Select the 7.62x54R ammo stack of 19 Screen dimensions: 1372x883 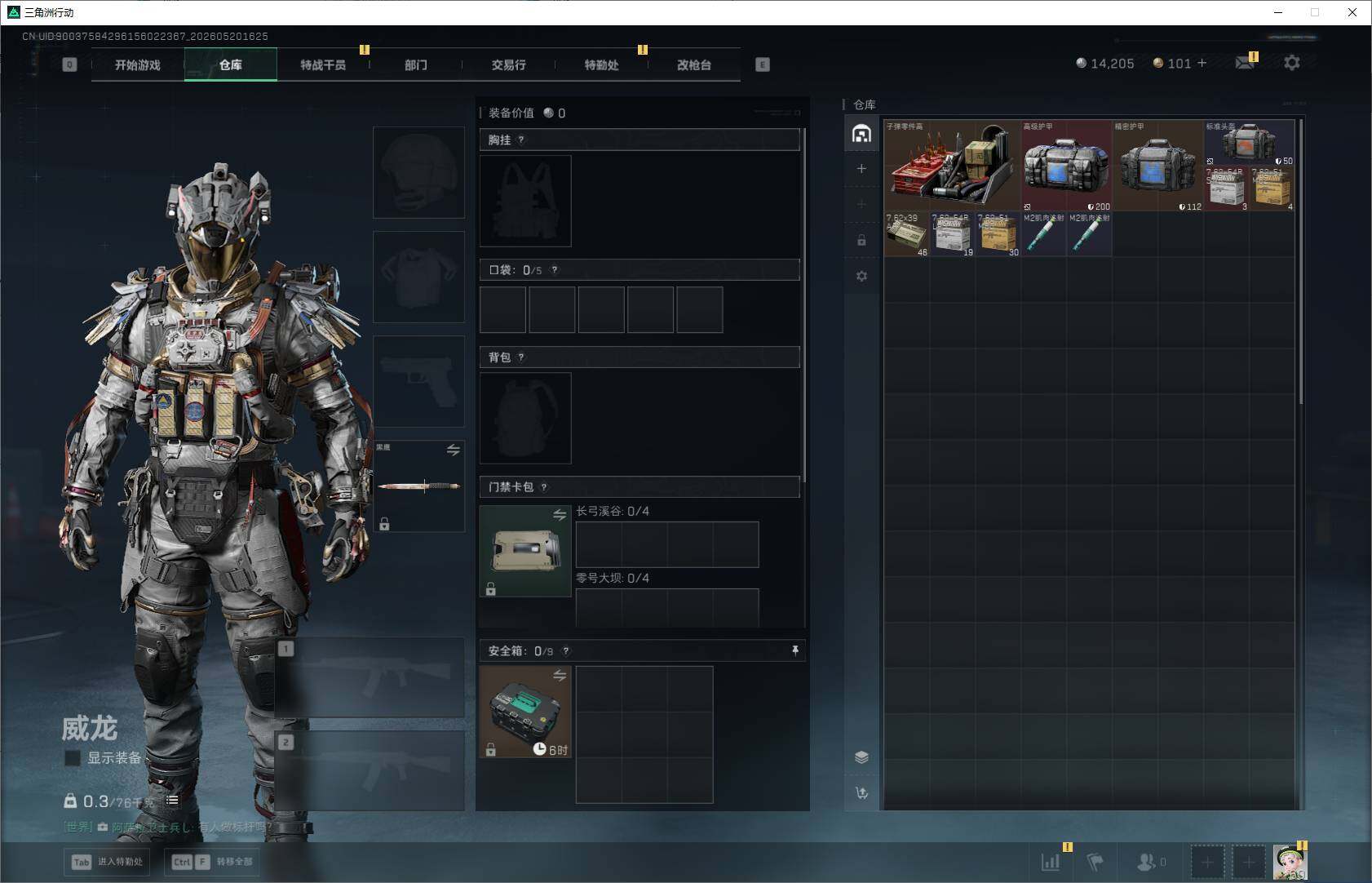pyautogui.click(x=953, y=234)
